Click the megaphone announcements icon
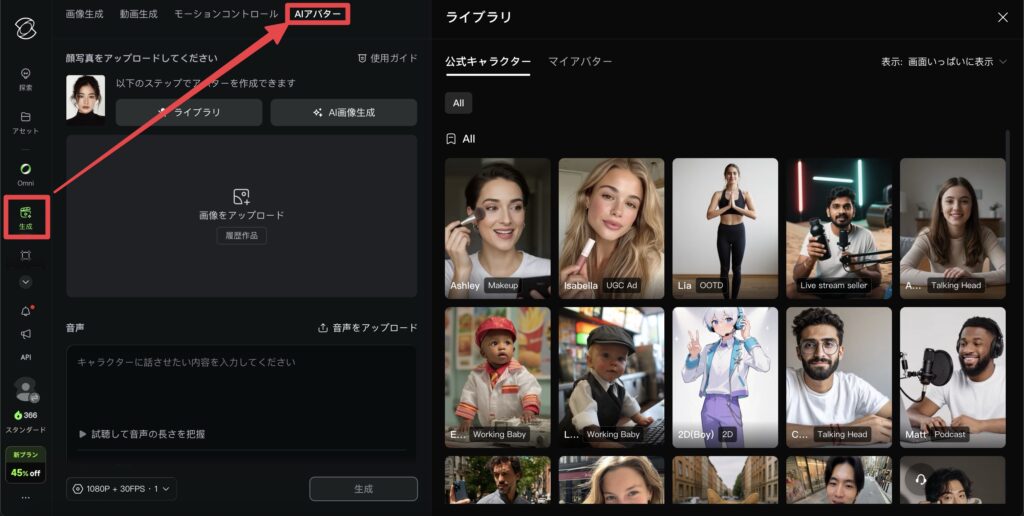Image resolution: width=1024 pixels, height=516 pixels. pos(25,334)
